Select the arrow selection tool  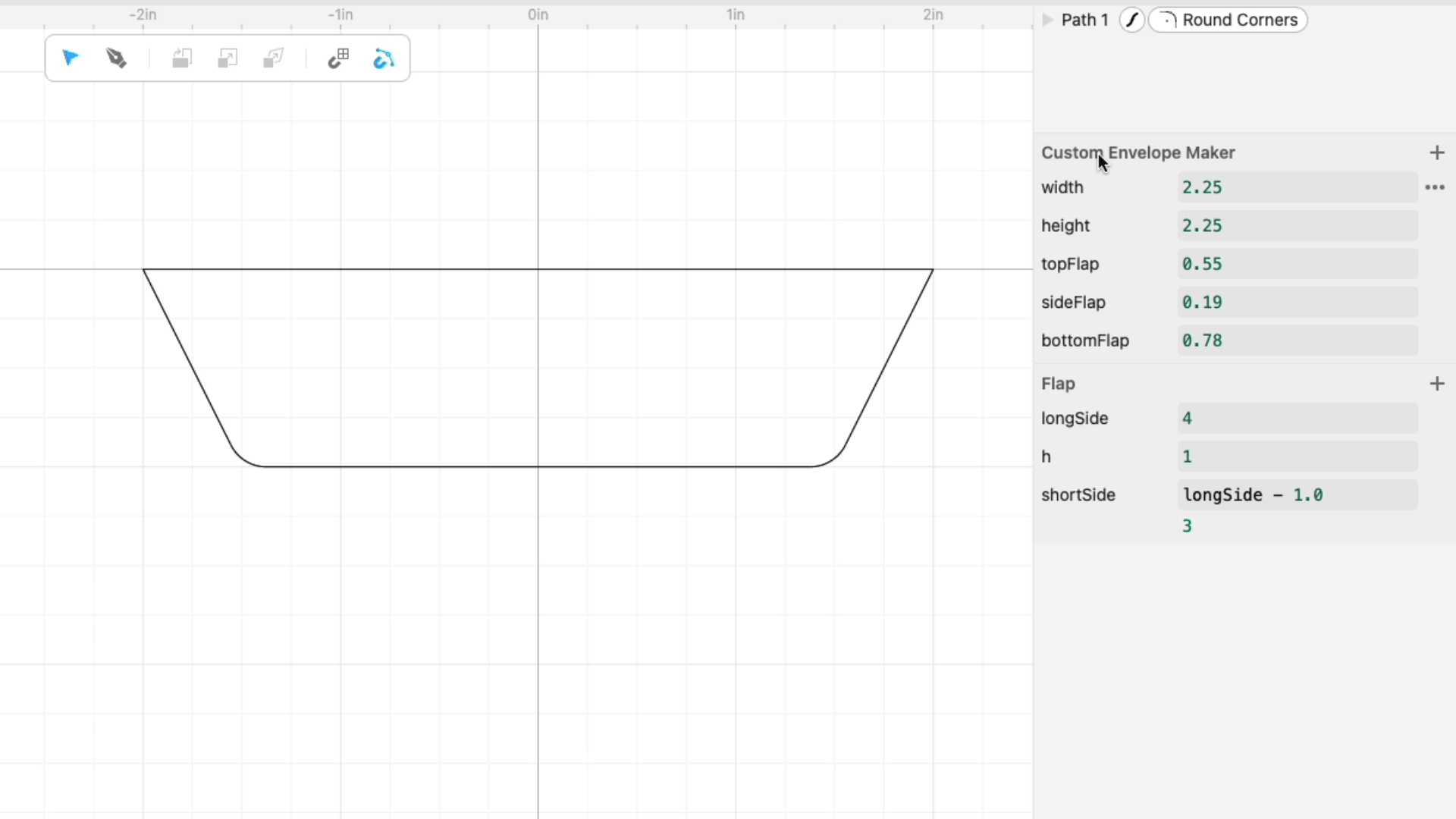71,58
